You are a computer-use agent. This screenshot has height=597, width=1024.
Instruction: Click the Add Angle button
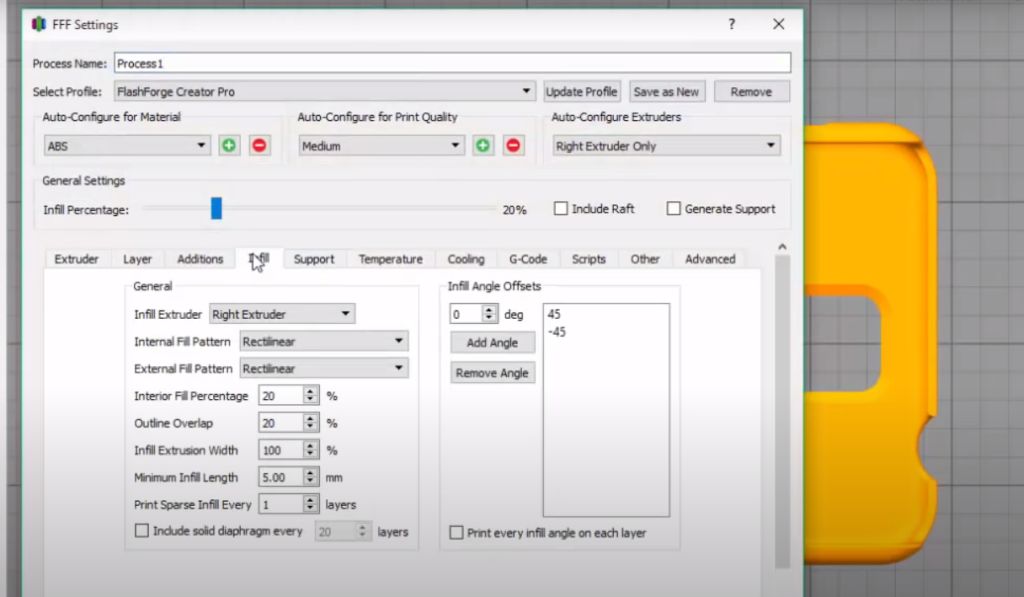(492, 342)
